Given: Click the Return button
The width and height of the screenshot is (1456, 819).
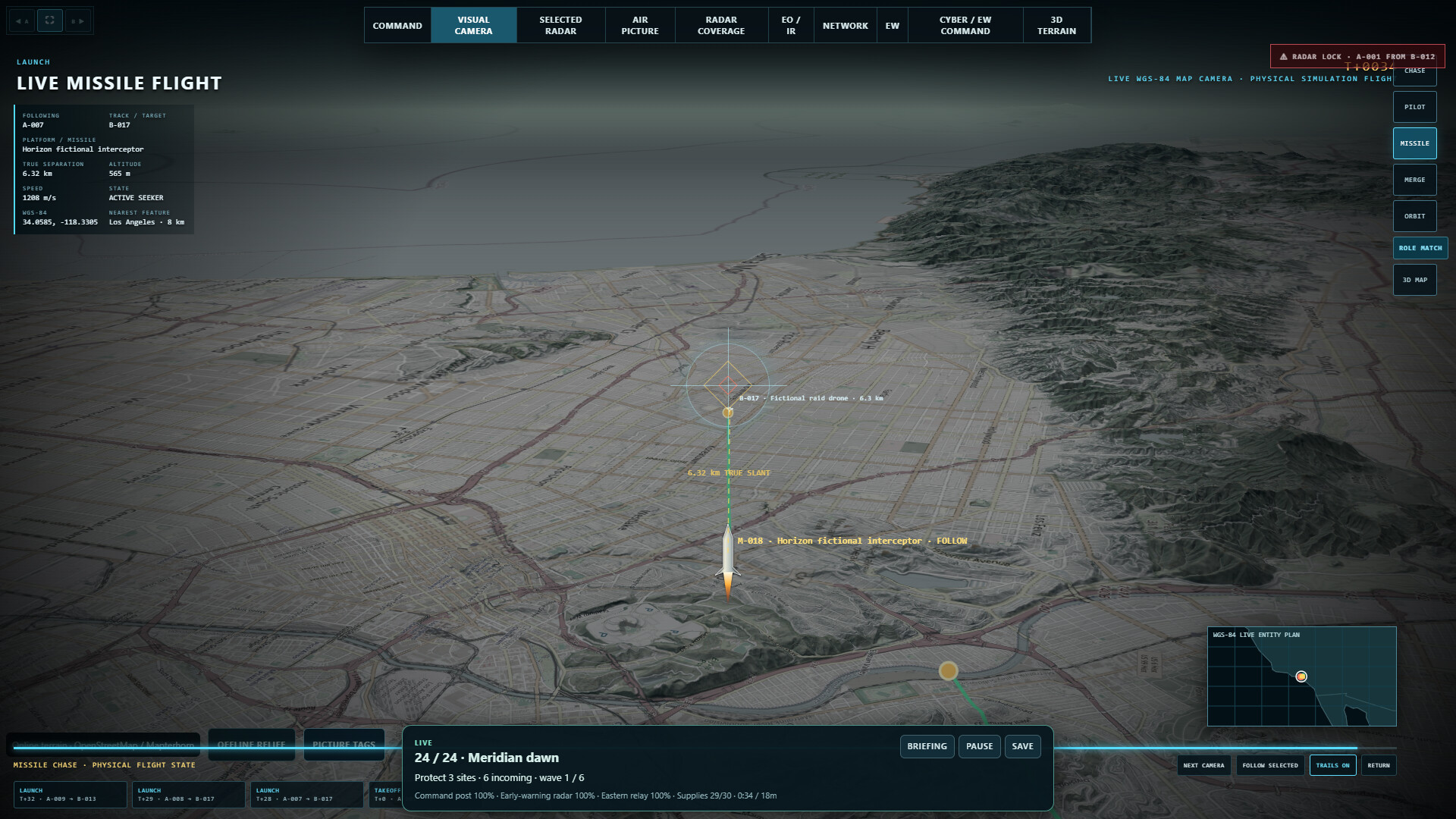Looking at the screenshot, I should pyautogui.click(x=1379, y=765).
